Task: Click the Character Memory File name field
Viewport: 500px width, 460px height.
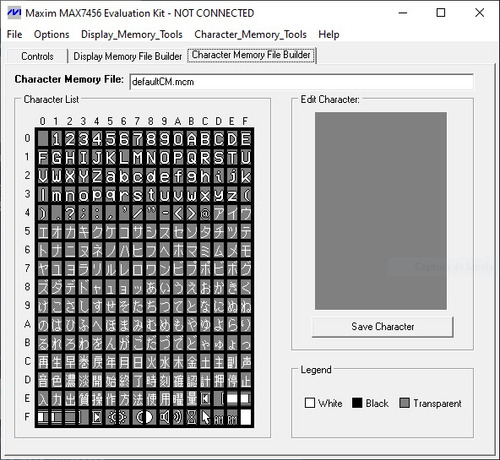Action: tap(301, 82)
